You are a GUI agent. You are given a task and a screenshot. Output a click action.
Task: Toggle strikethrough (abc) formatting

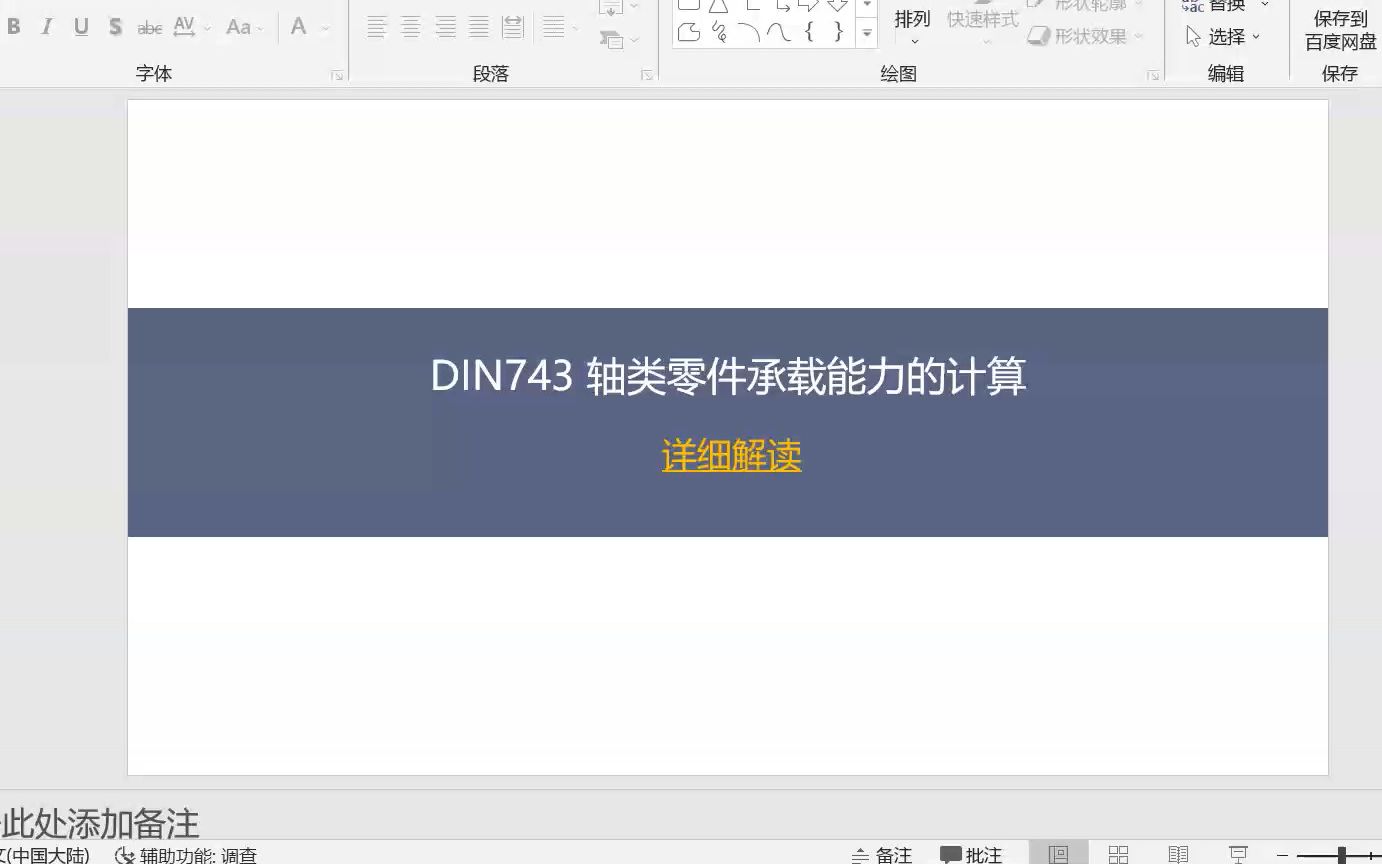150,27
